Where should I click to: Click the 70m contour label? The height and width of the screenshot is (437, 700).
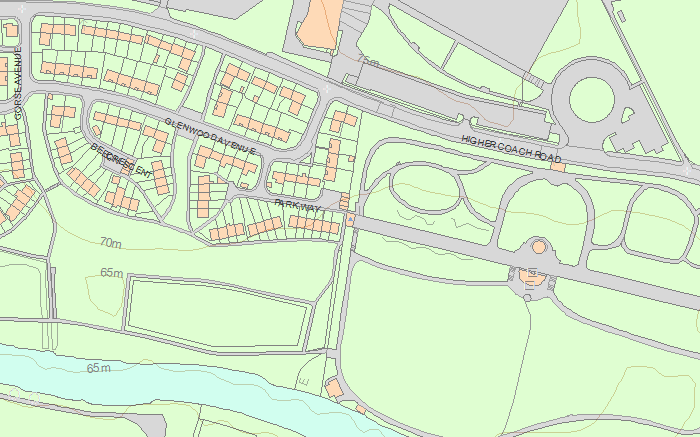[111, 243]
